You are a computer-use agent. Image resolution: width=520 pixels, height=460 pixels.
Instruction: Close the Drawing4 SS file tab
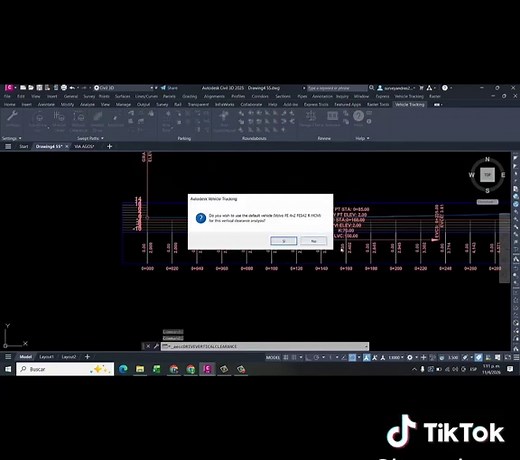(67, 146)
